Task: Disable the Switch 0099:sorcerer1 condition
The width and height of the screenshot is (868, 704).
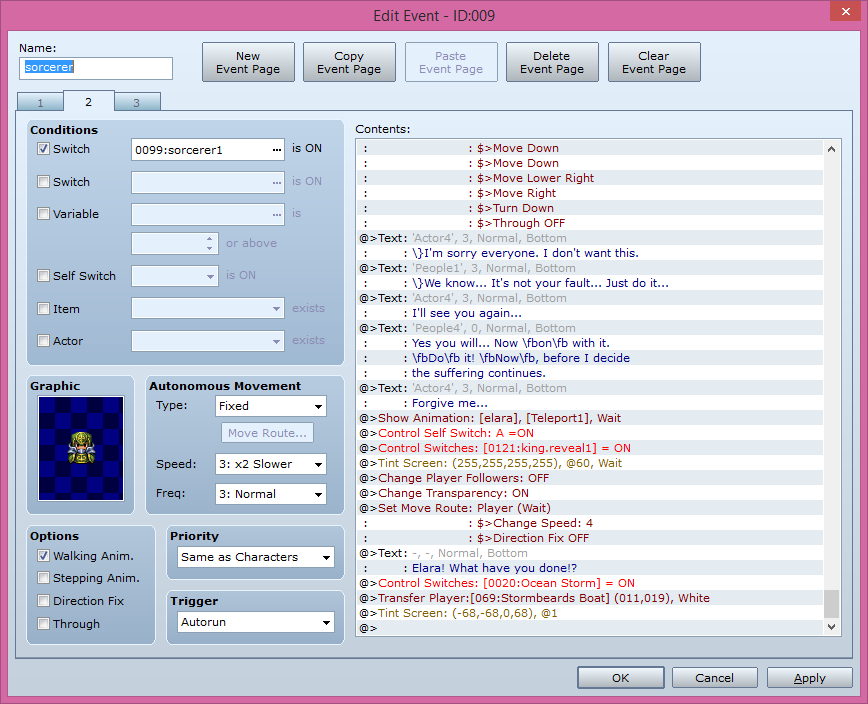Action: pos(41,147)
